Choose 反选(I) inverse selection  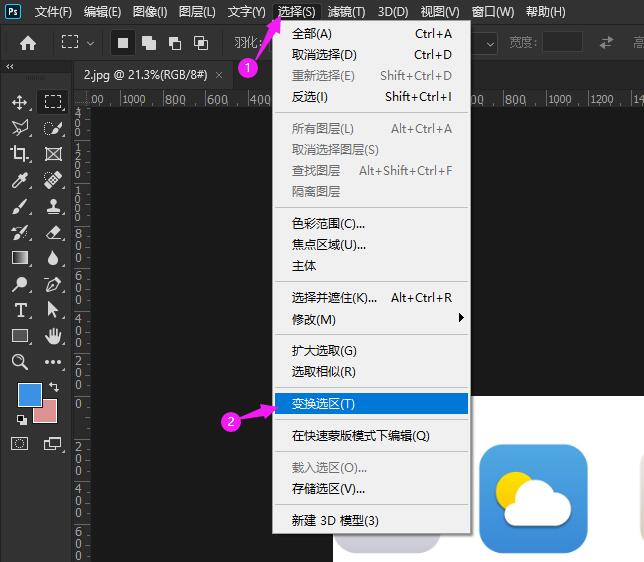[371, 97]
